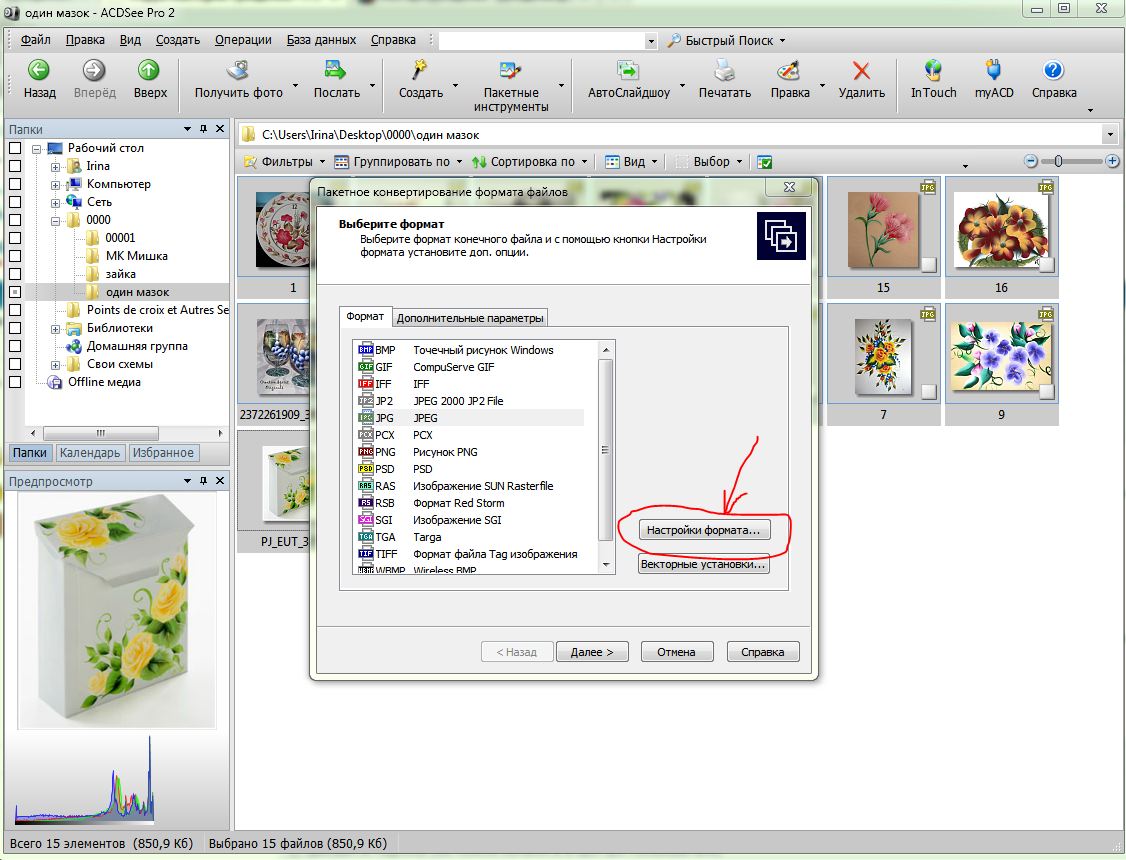This screenshot has height=860, width=1126.
Task: Check the box beside Сеть
Action: pyautogui.click(x=14, y=202)
